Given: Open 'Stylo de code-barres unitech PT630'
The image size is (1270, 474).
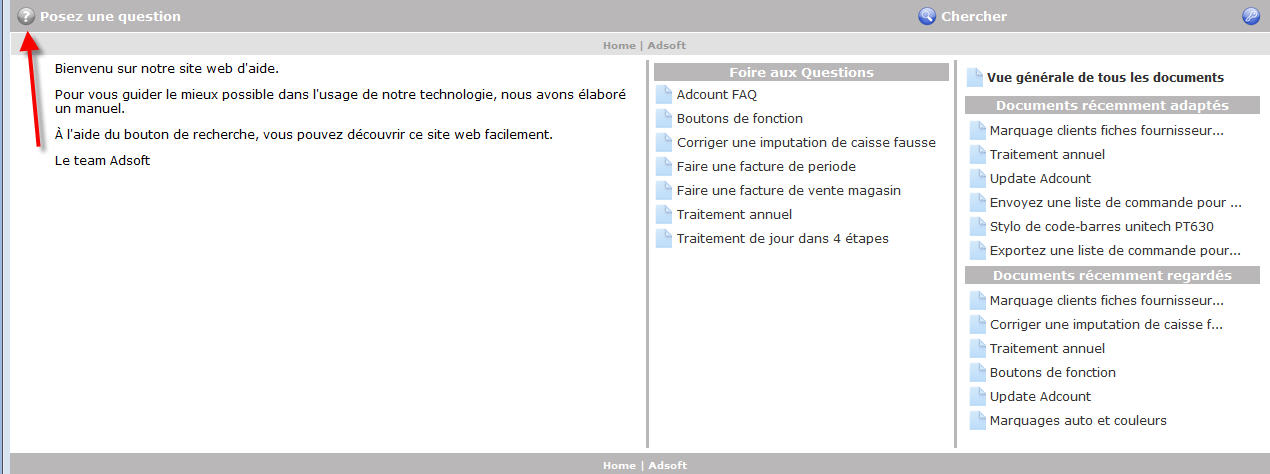Looking at the screenshot, I should pos(1102,227).
